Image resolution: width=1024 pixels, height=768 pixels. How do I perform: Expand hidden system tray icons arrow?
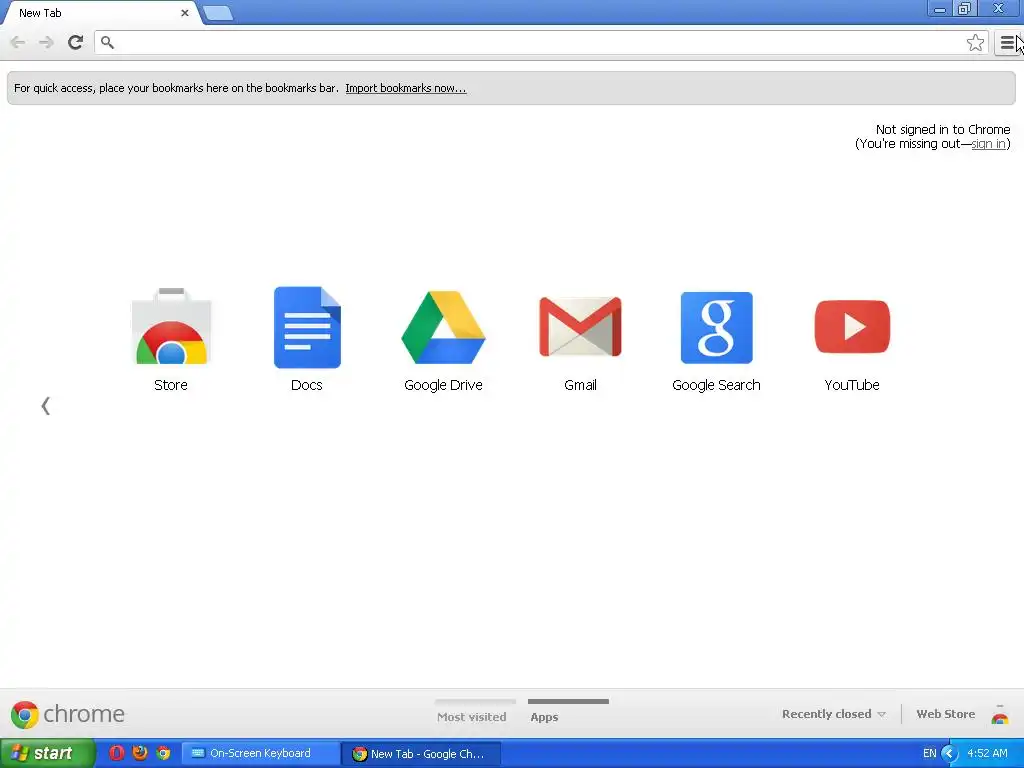(x=949, y=753)
